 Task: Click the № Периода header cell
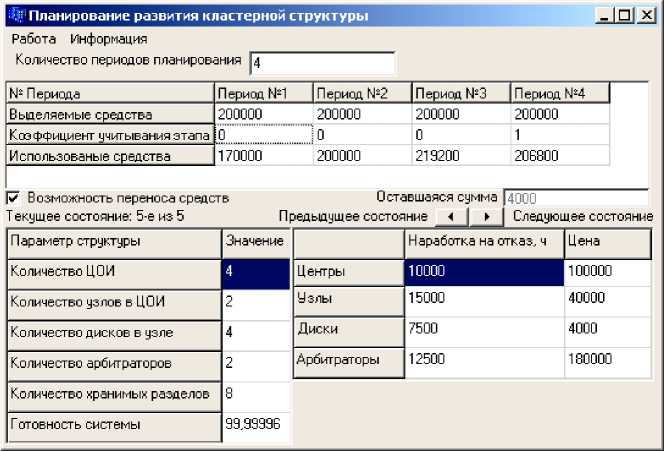(x=110, y=93)
